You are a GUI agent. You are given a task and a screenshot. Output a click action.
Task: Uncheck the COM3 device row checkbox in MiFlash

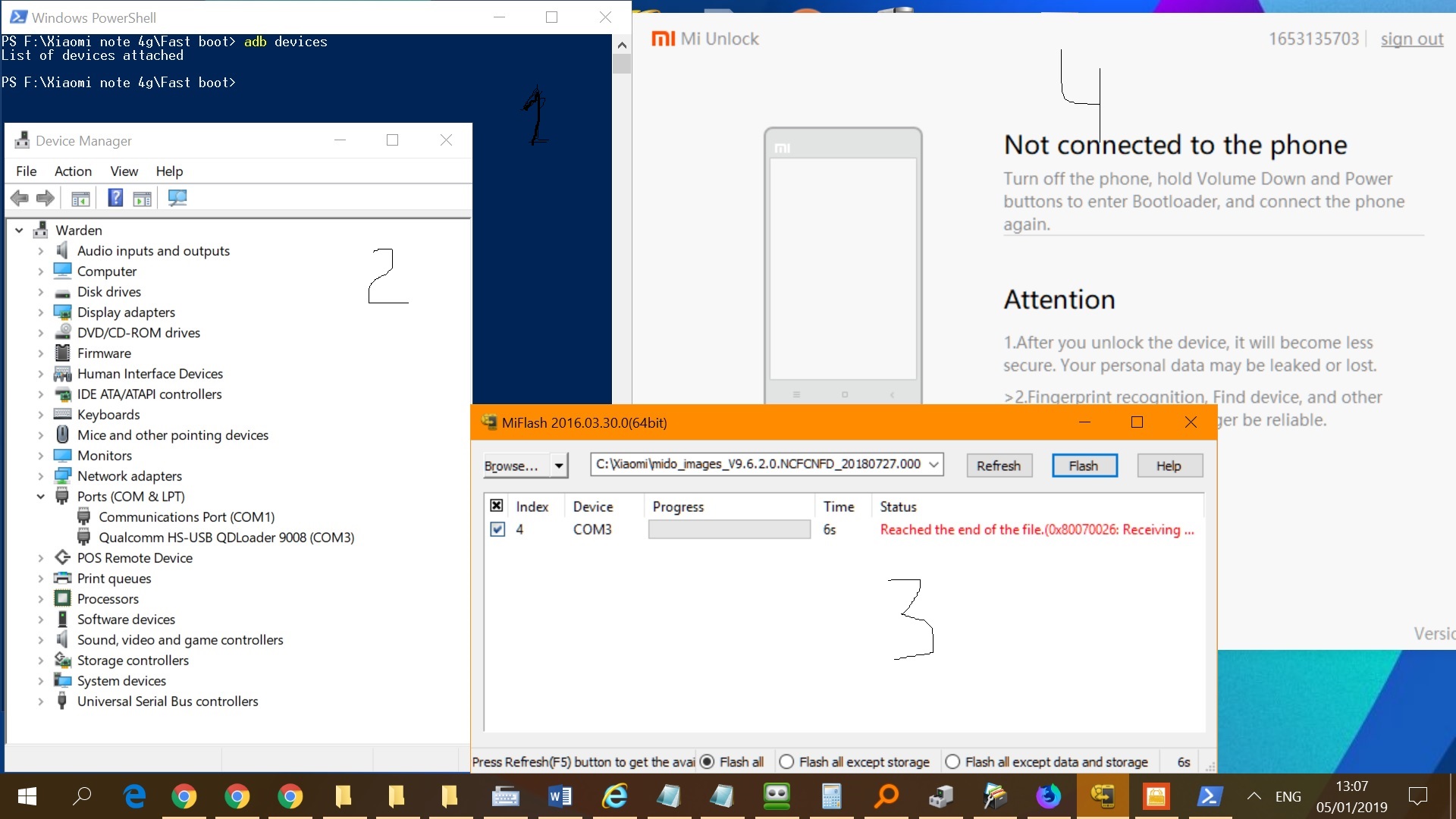[497, 529]
